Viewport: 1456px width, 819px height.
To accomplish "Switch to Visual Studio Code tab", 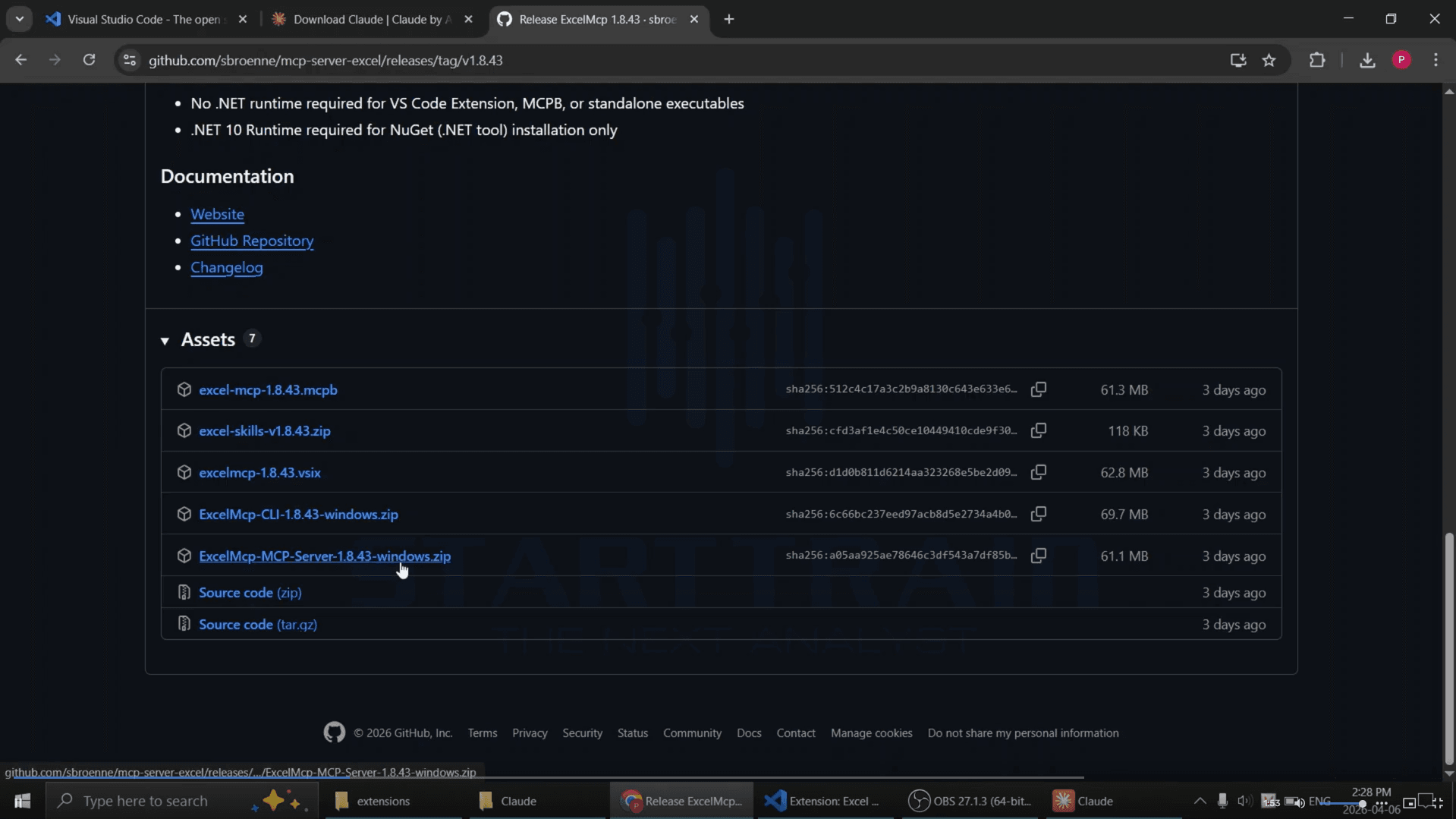I will [146, 20].
